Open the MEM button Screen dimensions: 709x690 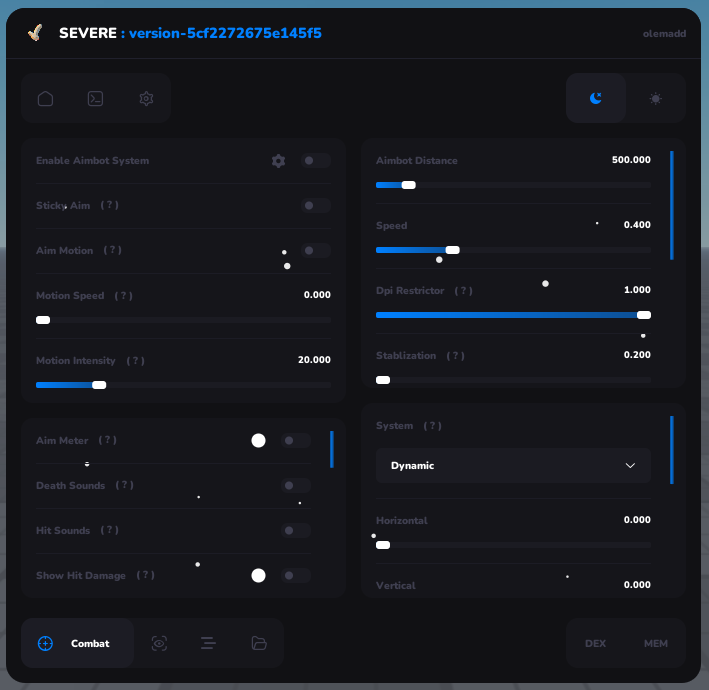coord(656,643)
